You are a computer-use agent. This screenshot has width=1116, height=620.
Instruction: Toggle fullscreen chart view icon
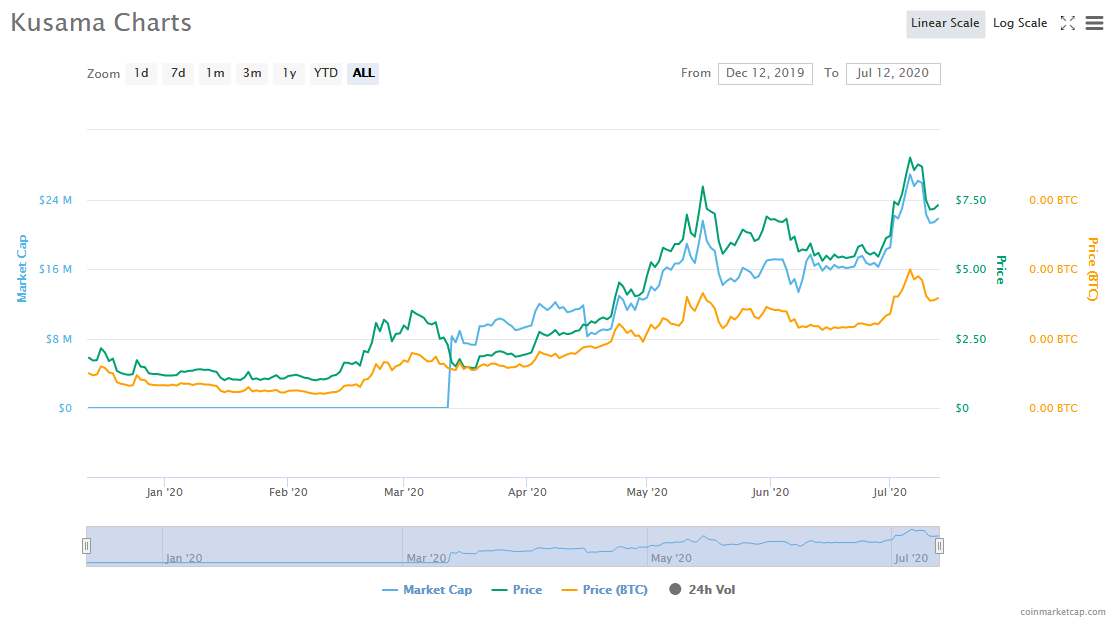(1067, 23)
